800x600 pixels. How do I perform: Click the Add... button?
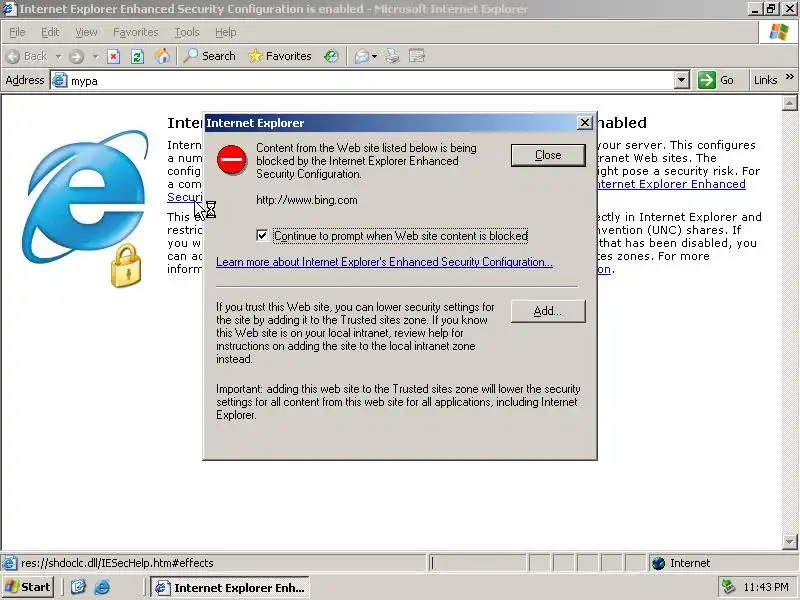pyautogui.click(x=548, y=311)
